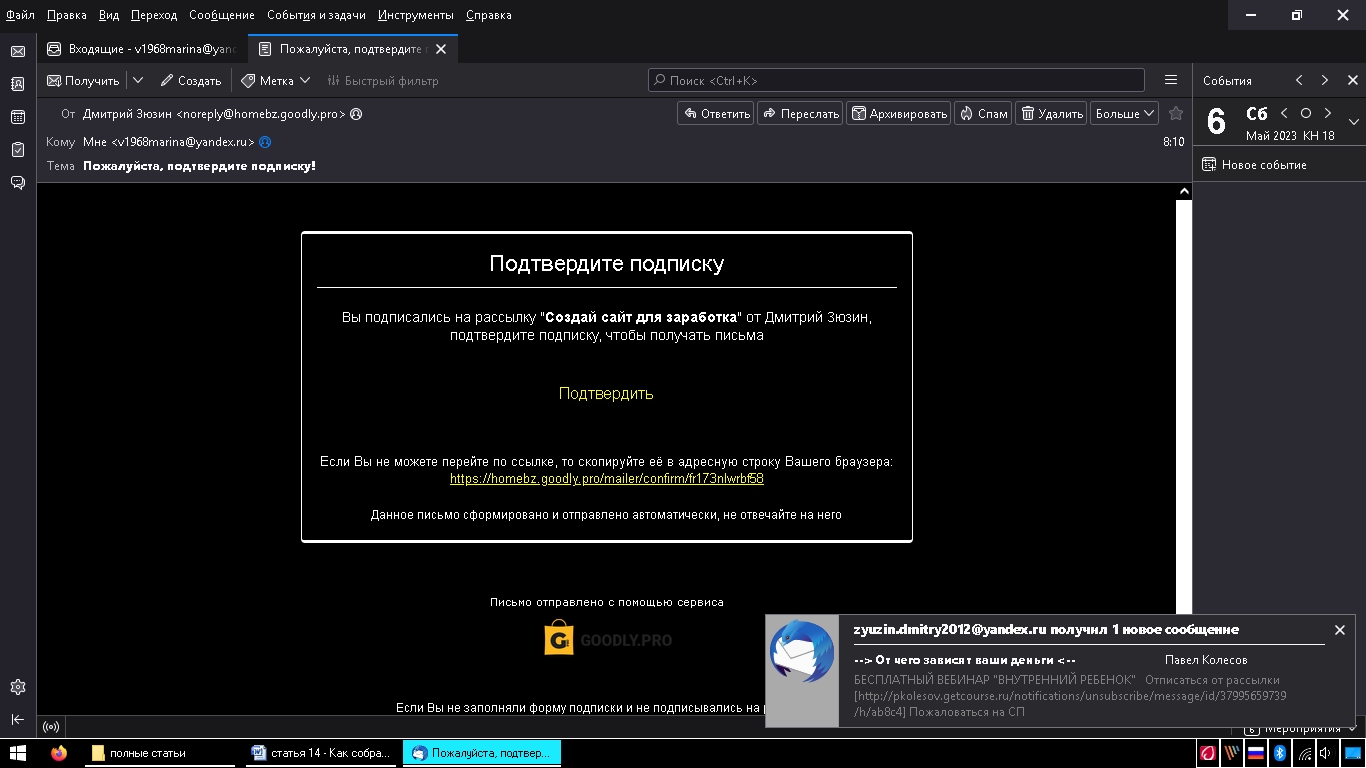Screen dimensions: 1366x768
Task: Open the Get Messages dropdown arrow
Action: tap(138, 81)
